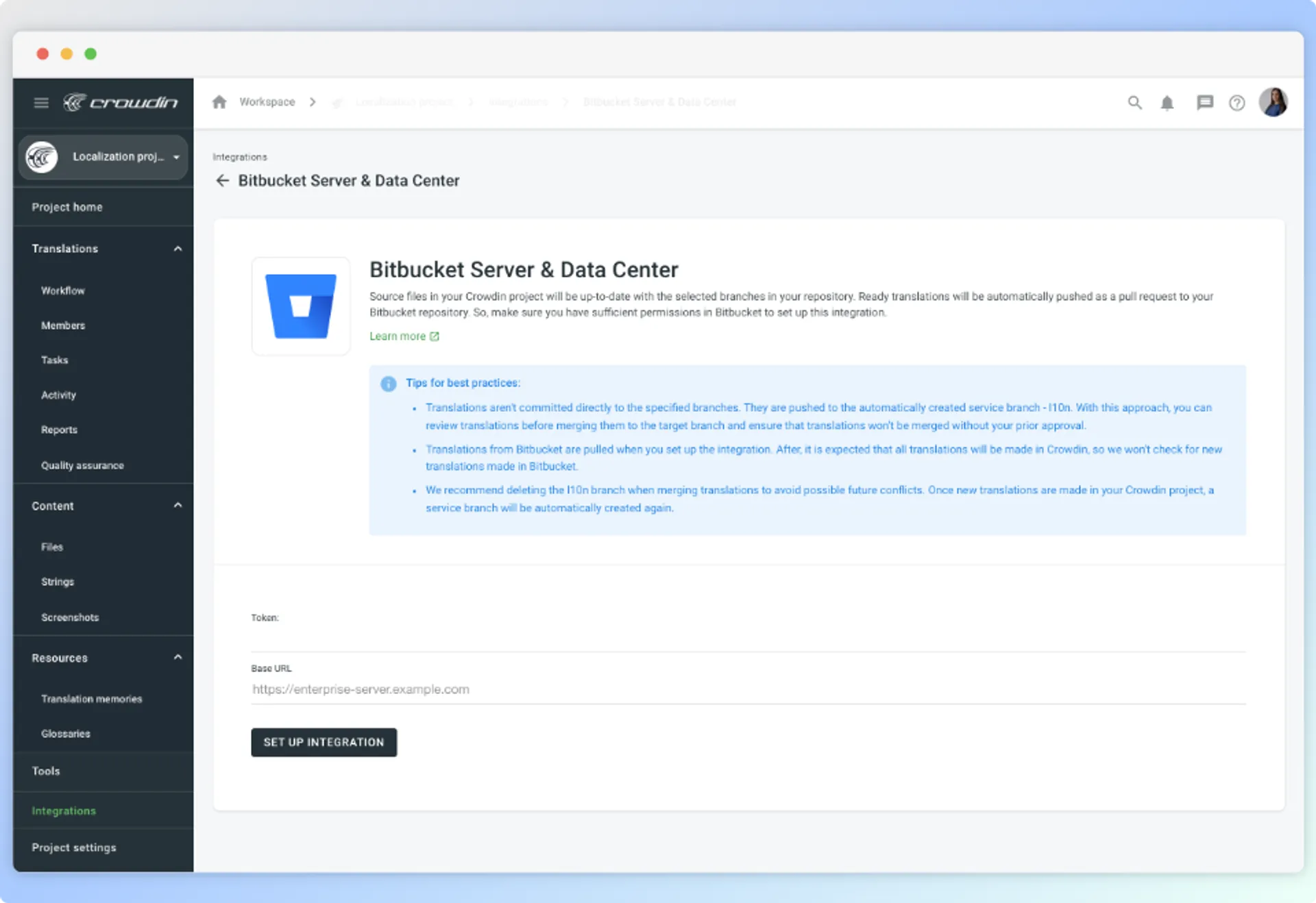Open Quality assurance page
This screenshot has height=903, width=1316.
pyautogui.click(x=83, y=465)
